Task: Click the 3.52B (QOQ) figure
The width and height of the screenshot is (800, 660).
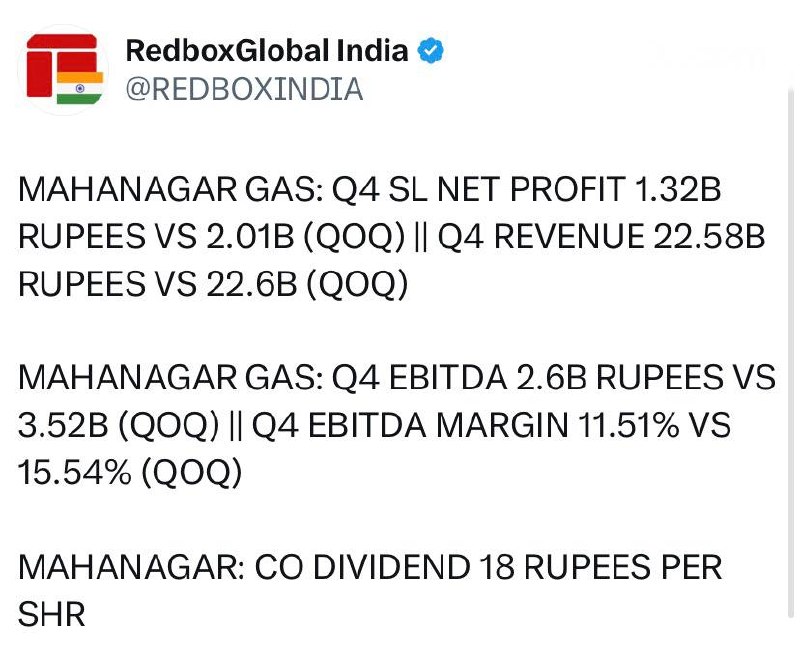Action: [x=118, y=425]
